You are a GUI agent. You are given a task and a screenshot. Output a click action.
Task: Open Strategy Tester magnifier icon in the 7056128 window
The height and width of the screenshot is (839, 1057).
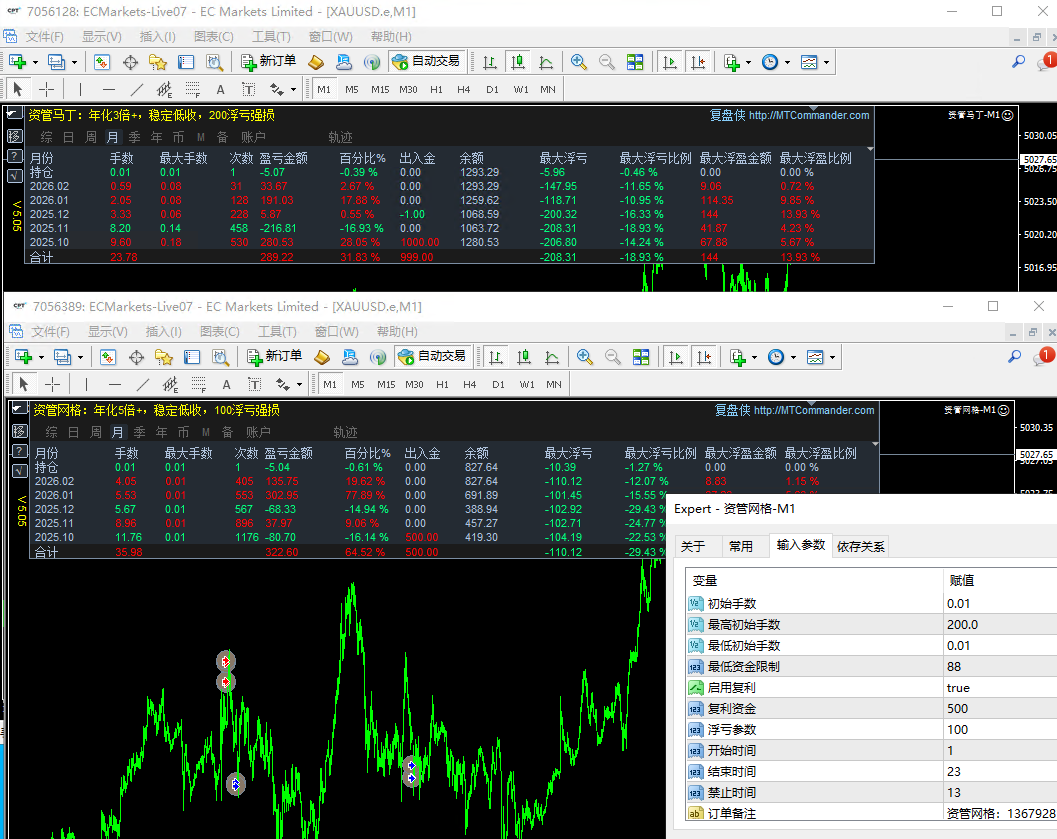click(x=214, y=62)
